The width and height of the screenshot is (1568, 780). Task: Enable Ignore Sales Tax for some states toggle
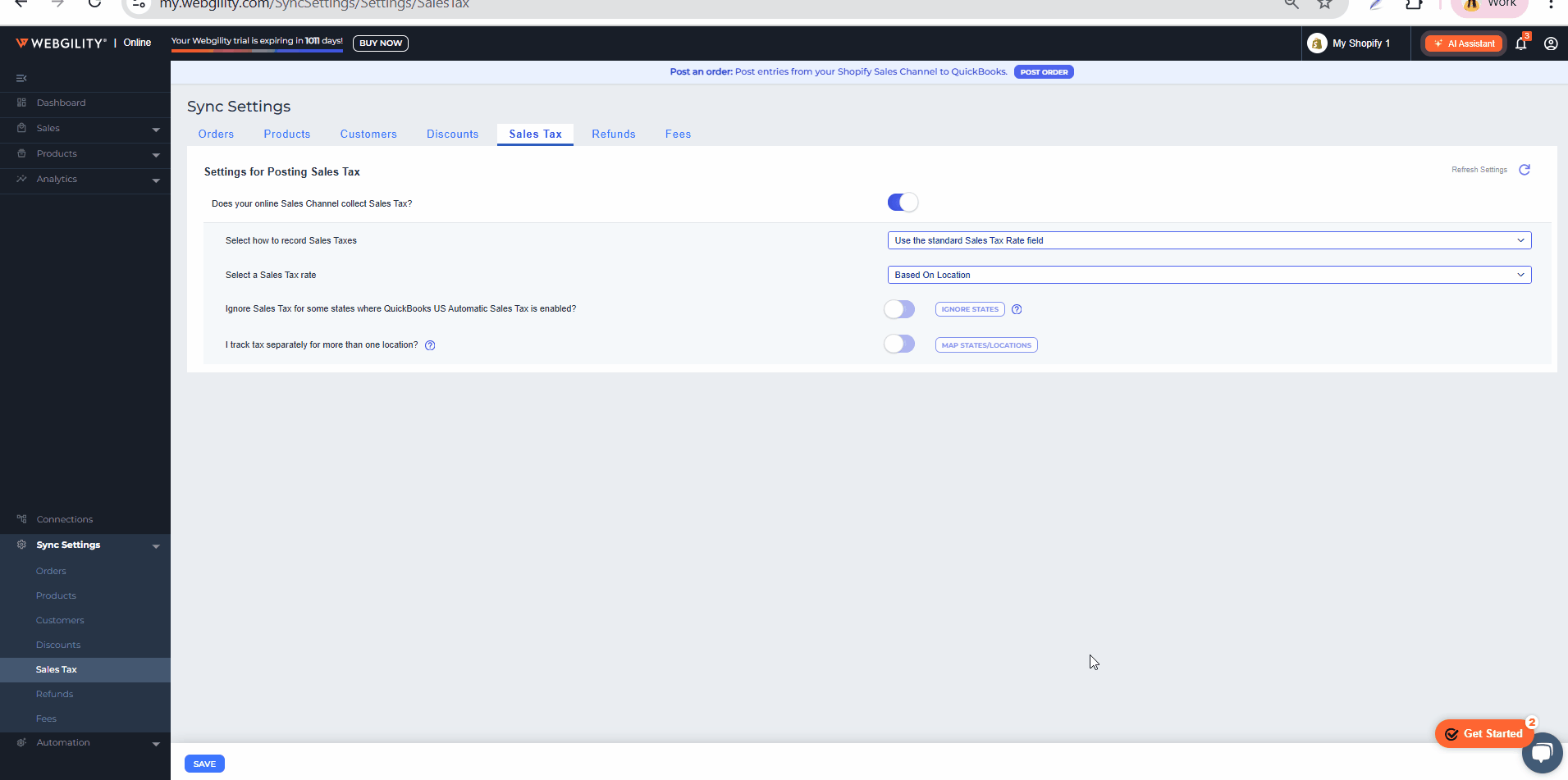point(898,309)
